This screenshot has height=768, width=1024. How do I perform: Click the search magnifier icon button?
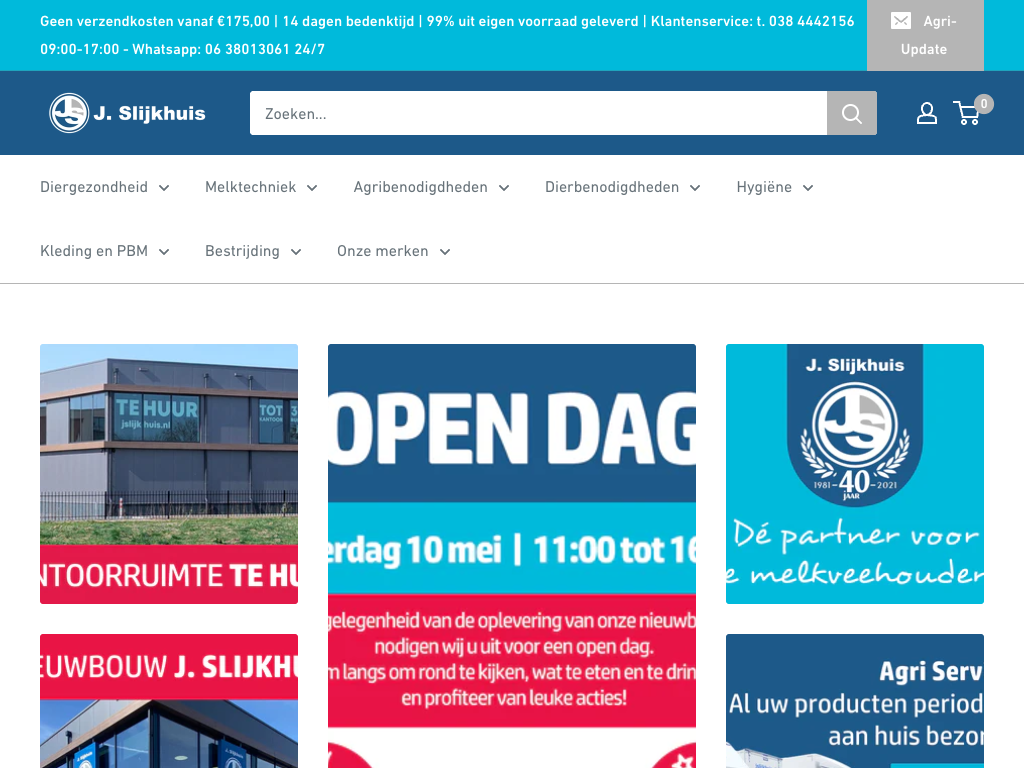point(851,113)
